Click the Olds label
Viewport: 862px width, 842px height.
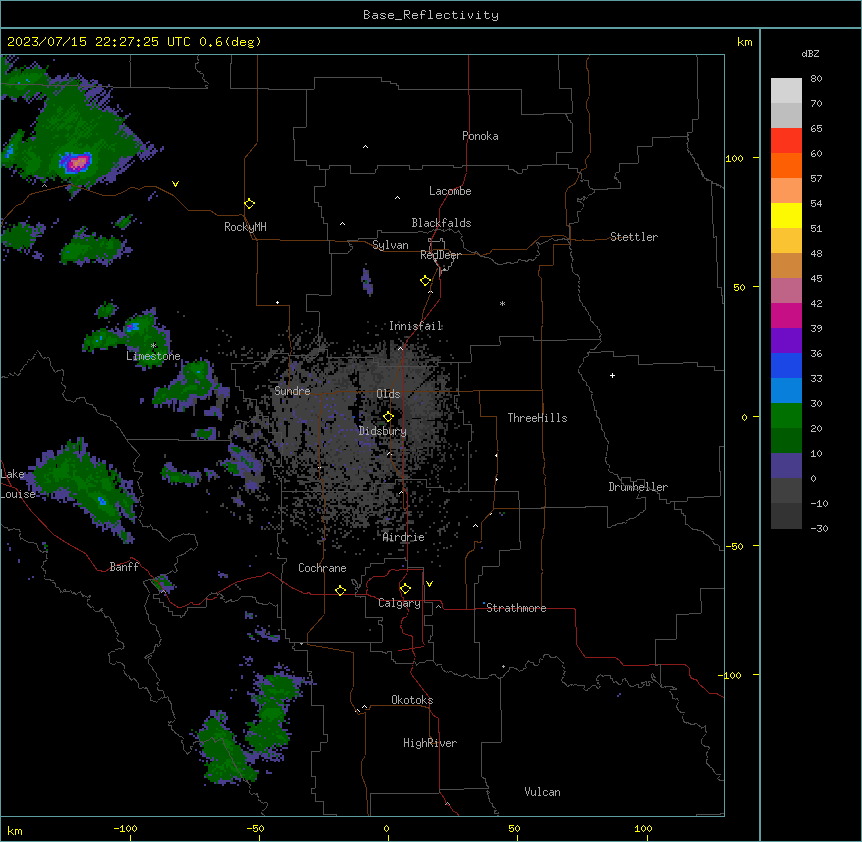coord(388,394)
